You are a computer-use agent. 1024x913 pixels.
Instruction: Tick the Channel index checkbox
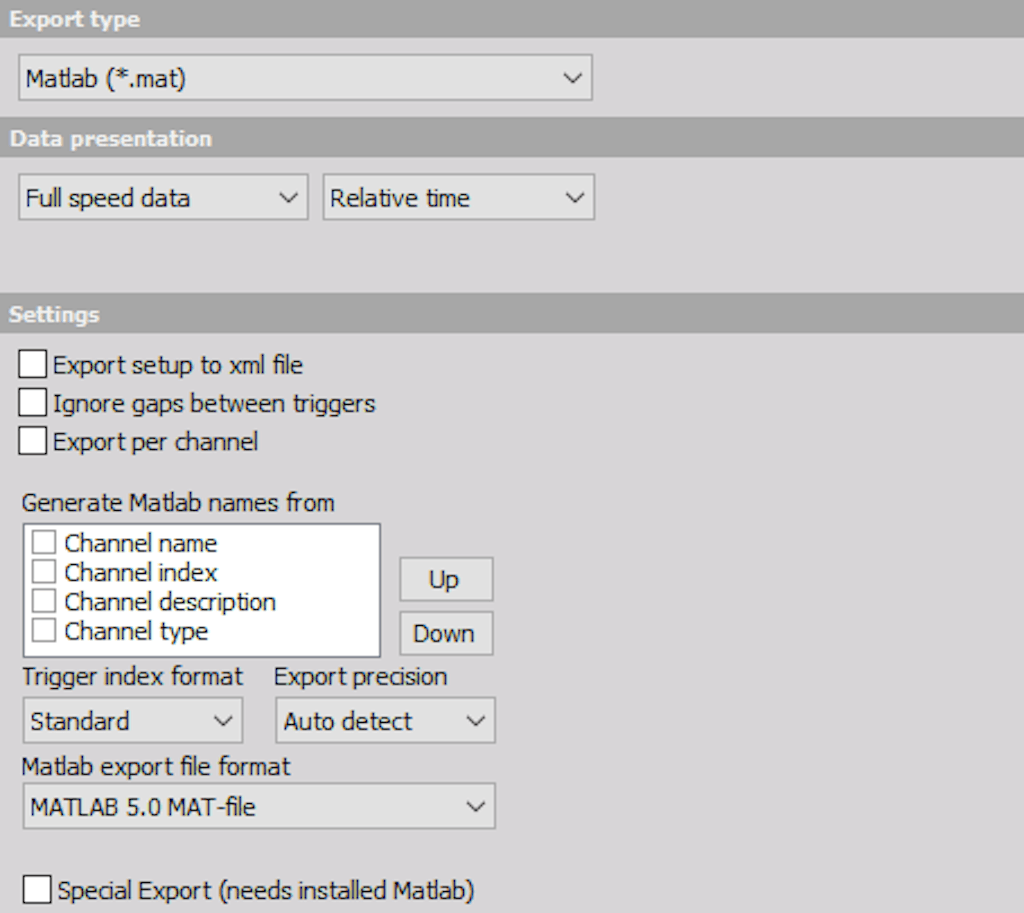pos(44,571)
